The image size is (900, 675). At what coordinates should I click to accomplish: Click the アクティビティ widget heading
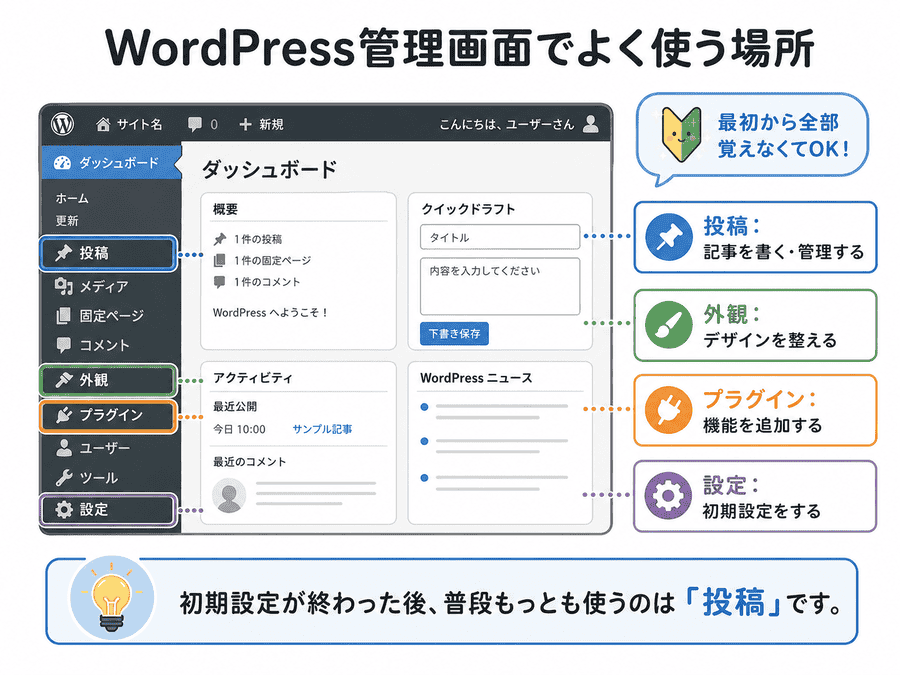pyautogui.click(x=253, y=378)
